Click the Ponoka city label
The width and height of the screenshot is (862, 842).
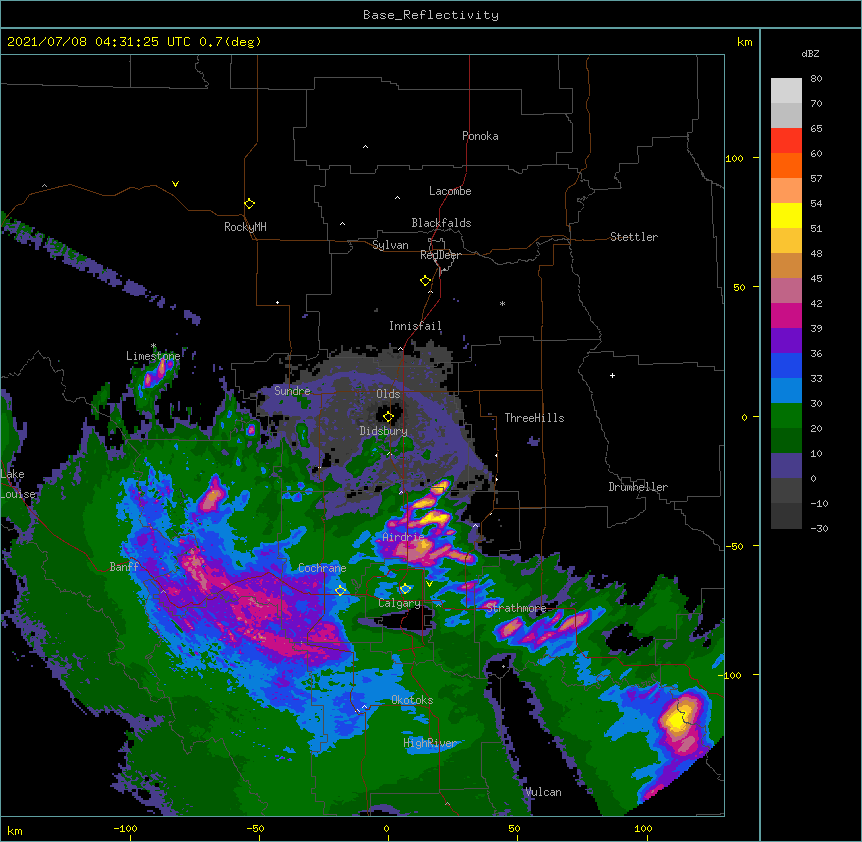(480, 136)
